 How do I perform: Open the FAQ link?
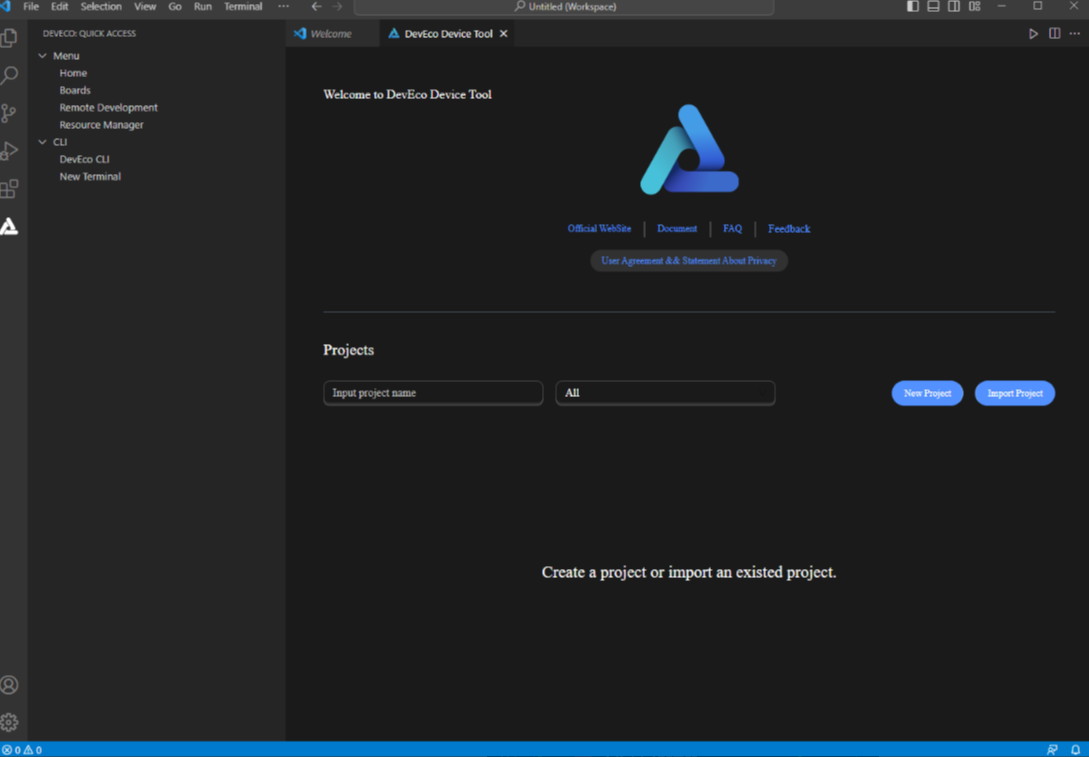click(732, 228)
